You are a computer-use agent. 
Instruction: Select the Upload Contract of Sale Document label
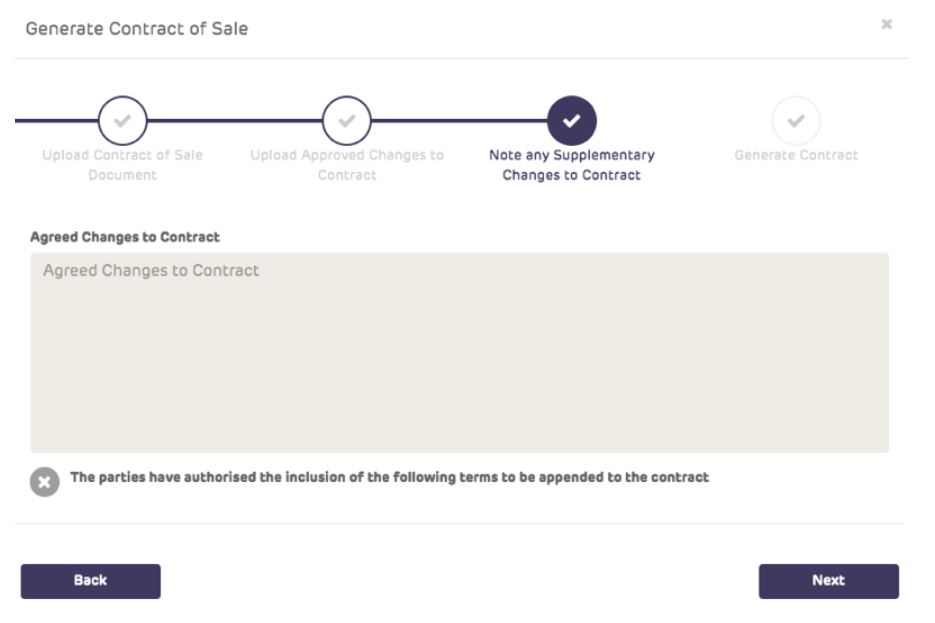pos(122,165)
